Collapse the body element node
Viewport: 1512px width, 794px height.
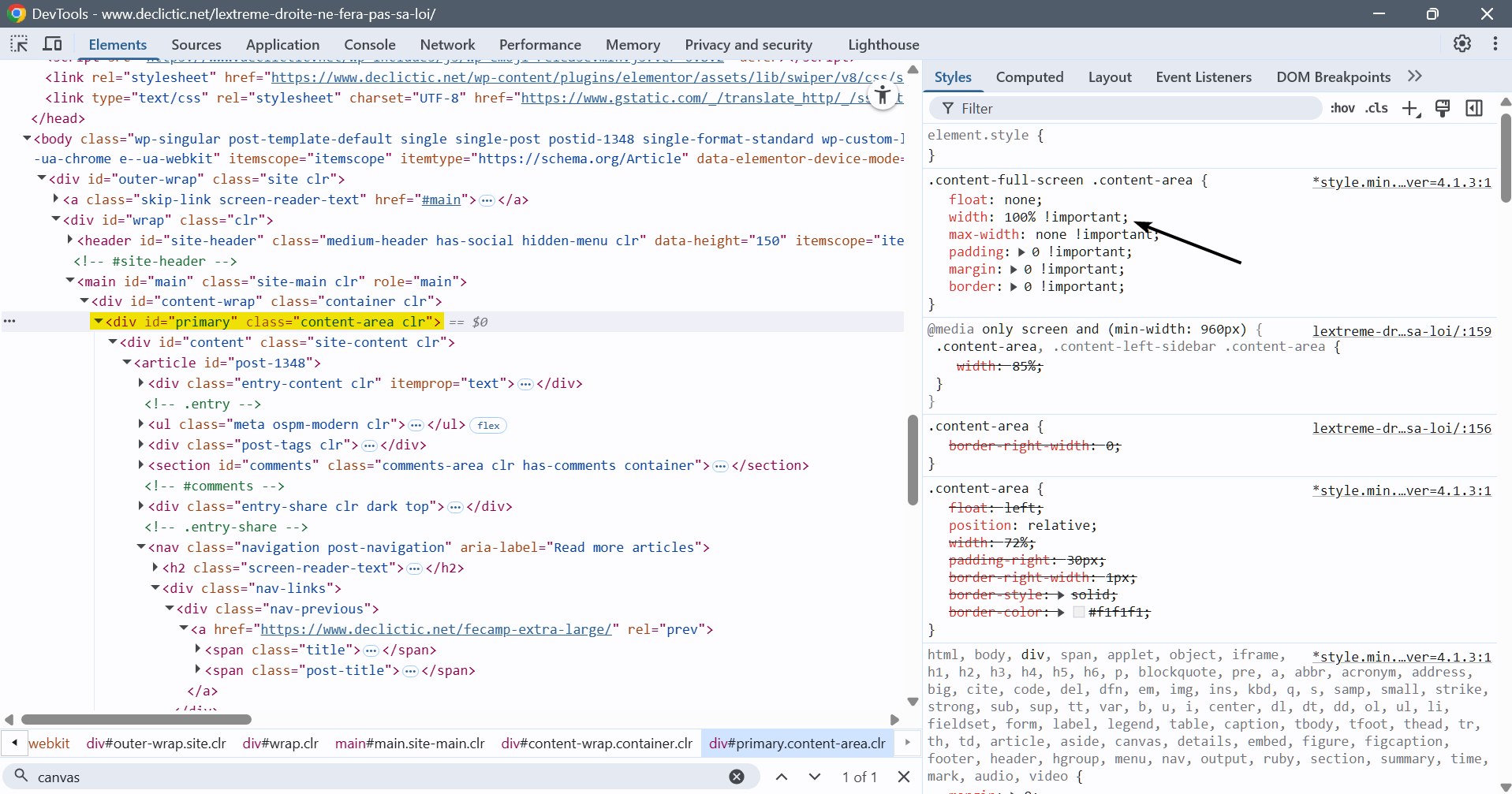pyautogui.click(x=28, y=139)
